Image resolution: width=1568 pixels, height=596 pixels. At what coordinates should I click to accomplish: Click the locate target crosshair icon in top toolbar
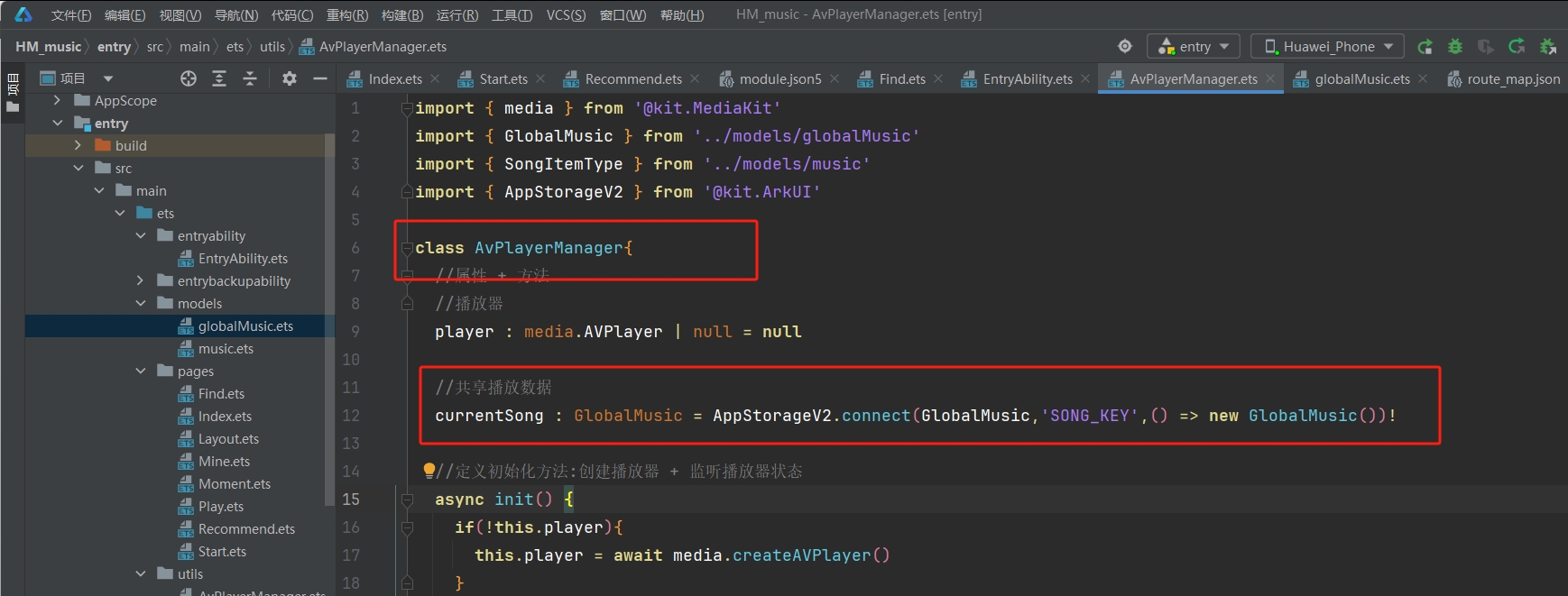[1125, 47]
